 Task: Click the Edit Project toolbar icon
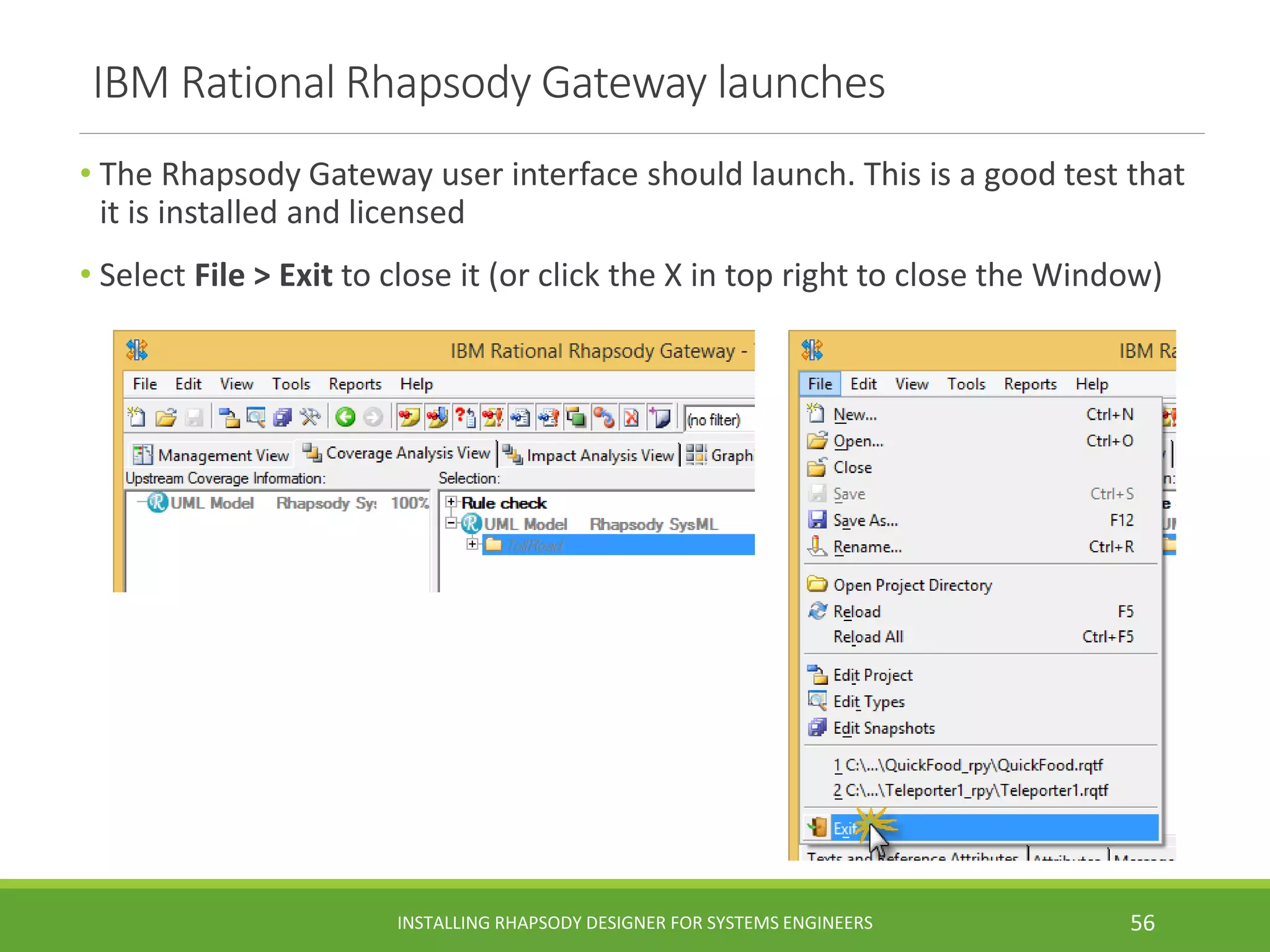229,417
